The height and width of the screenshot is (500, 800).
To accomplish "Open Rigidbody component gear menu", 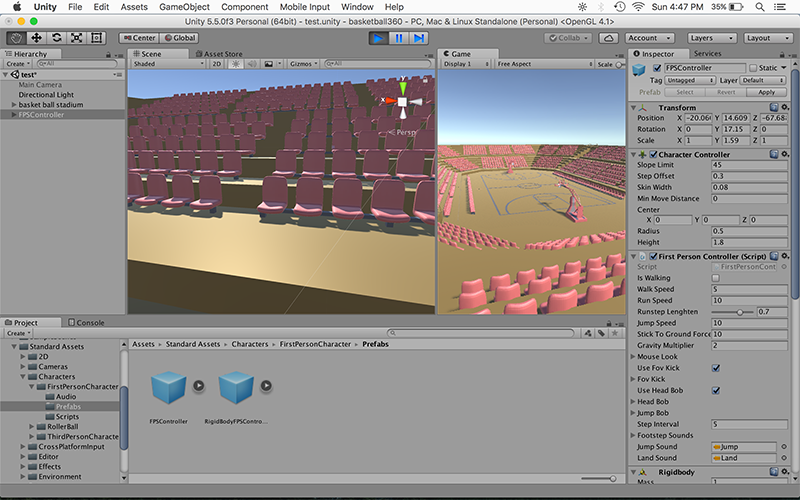I will coord(785,472).
